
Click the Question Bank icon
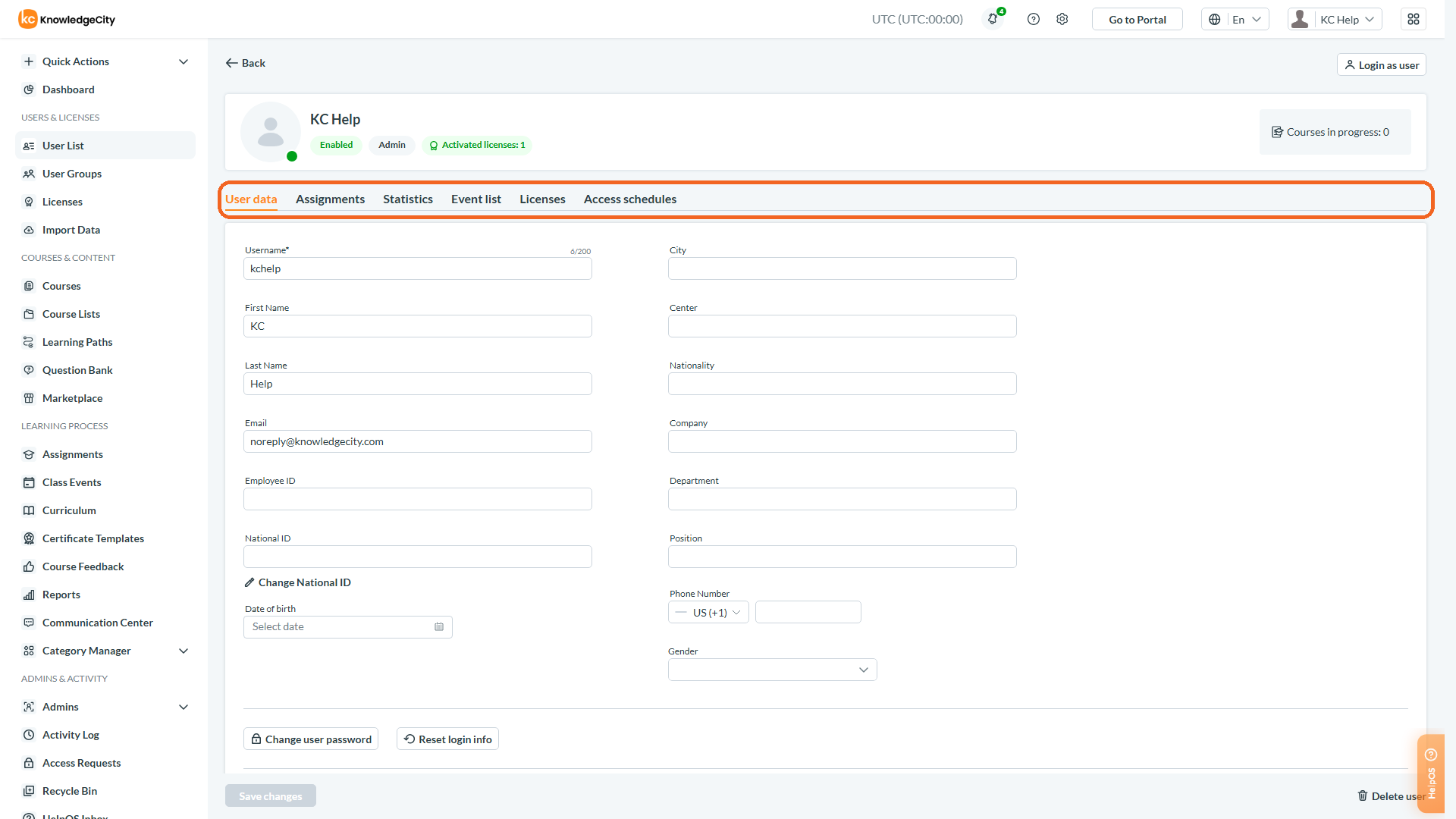29,370
